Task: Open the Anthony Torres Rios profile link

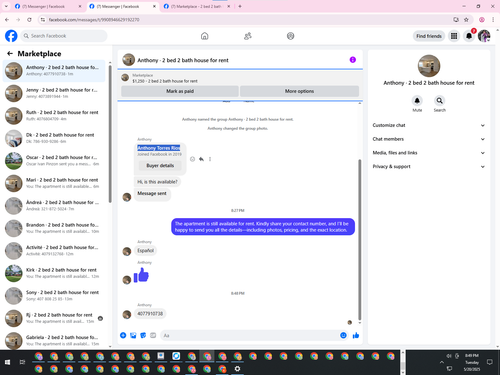Action: pyautogui.click(x=159, y=148)
